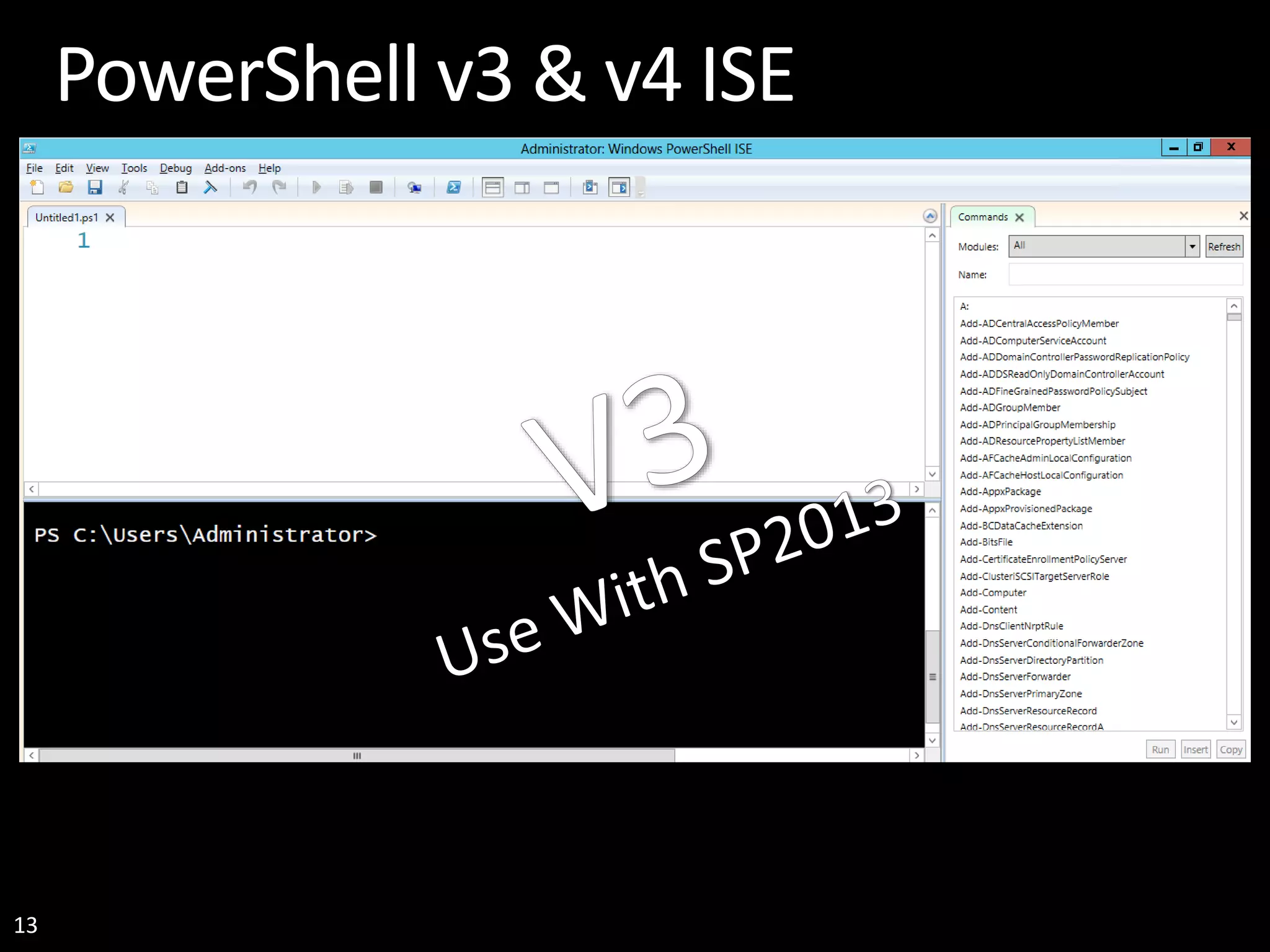
Task: Launch PowerShell.exe with the blue console icon
Action: click(x=454, y=187)
